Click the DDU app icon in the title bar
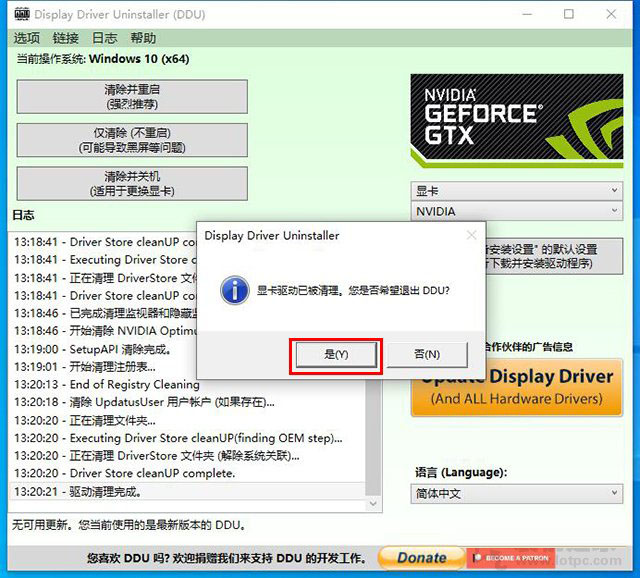The image size is (640, 578). point(19,15)
